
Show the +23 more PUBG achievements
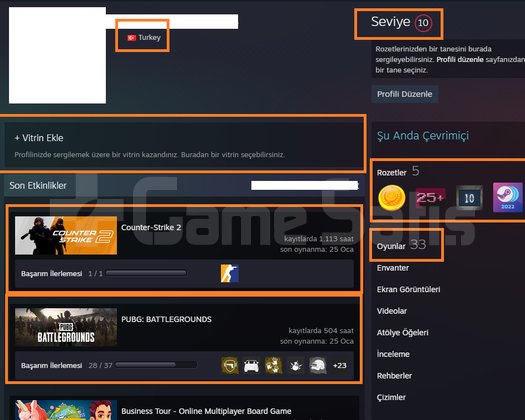tap(340, 365)
